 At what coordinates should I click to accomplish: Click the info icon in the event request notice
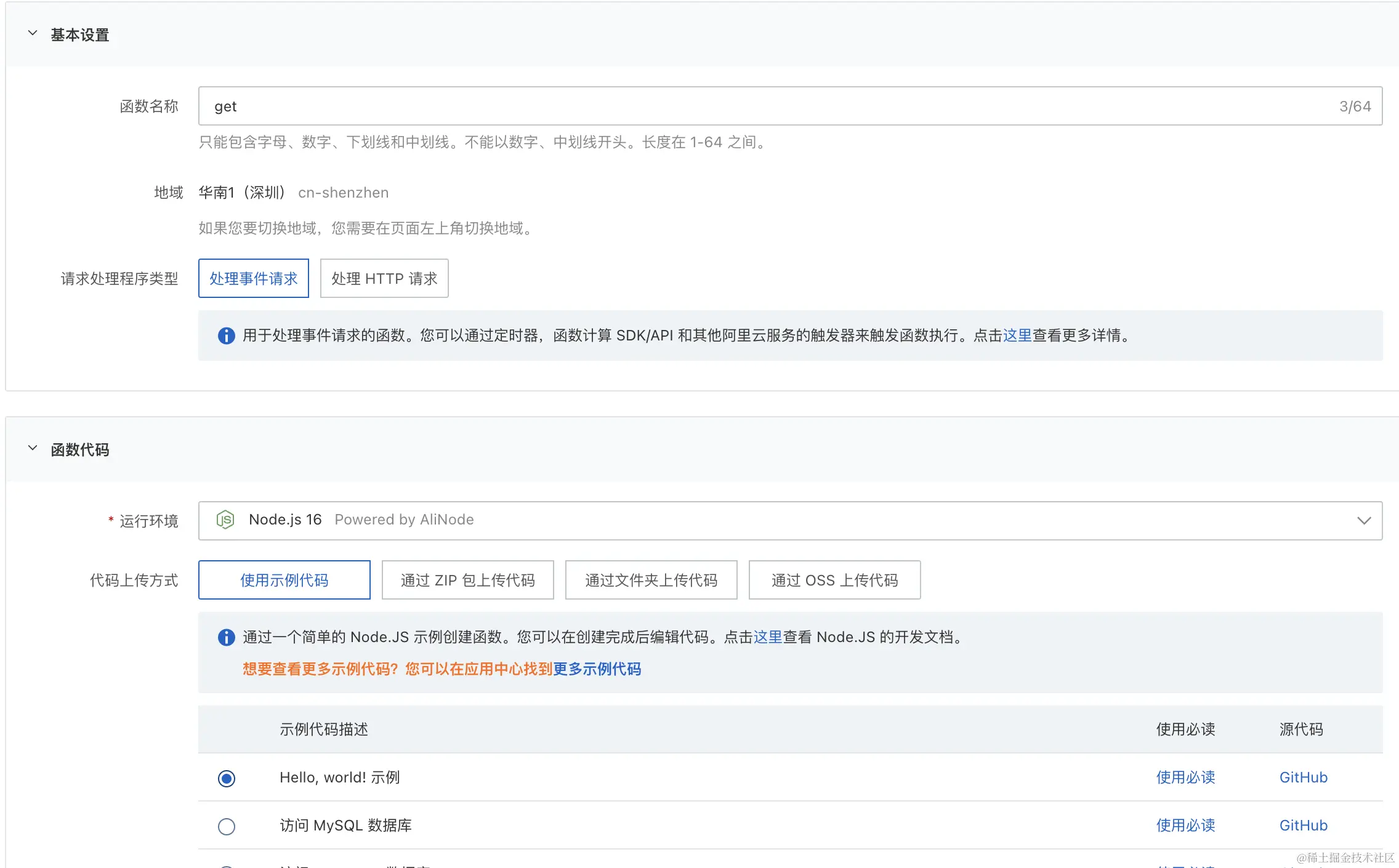(226, 336)
